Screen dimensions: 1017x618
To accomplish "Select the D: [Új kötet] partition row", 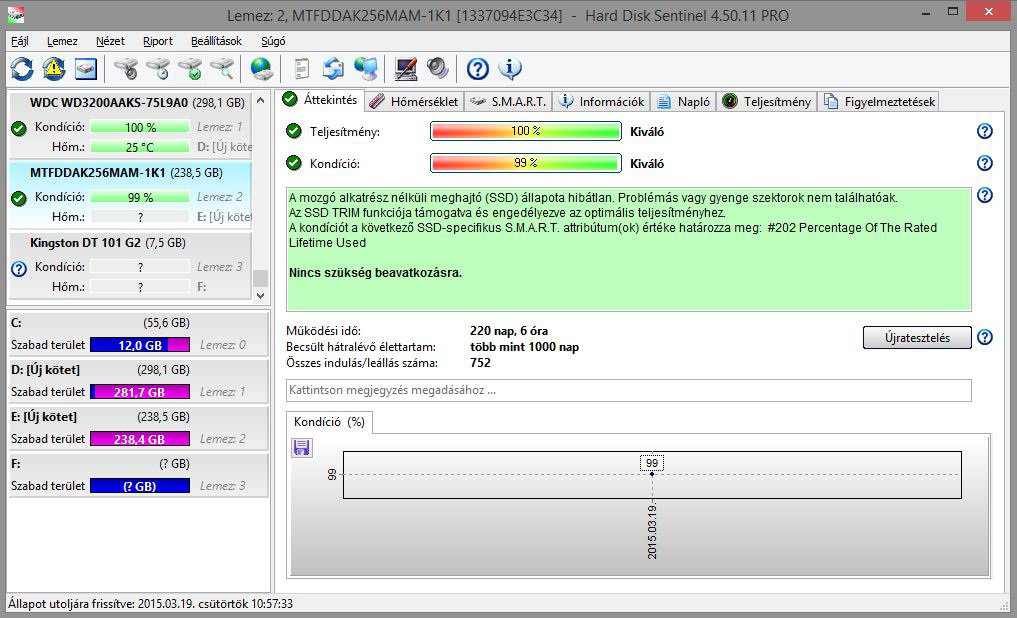I will coord(138,381).
